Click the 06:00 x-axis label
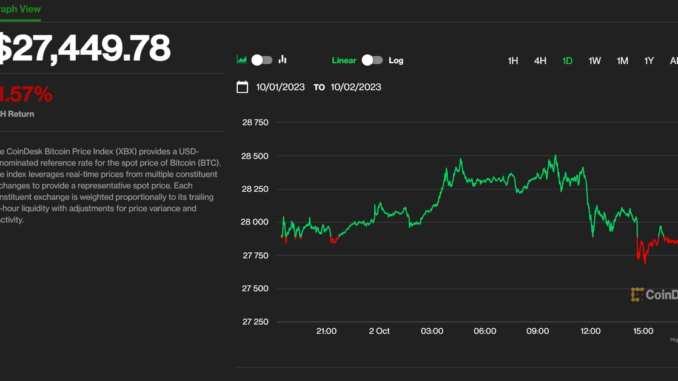Image resolution: width=678 pixels, height=381 pixels. tap(485, 331)
